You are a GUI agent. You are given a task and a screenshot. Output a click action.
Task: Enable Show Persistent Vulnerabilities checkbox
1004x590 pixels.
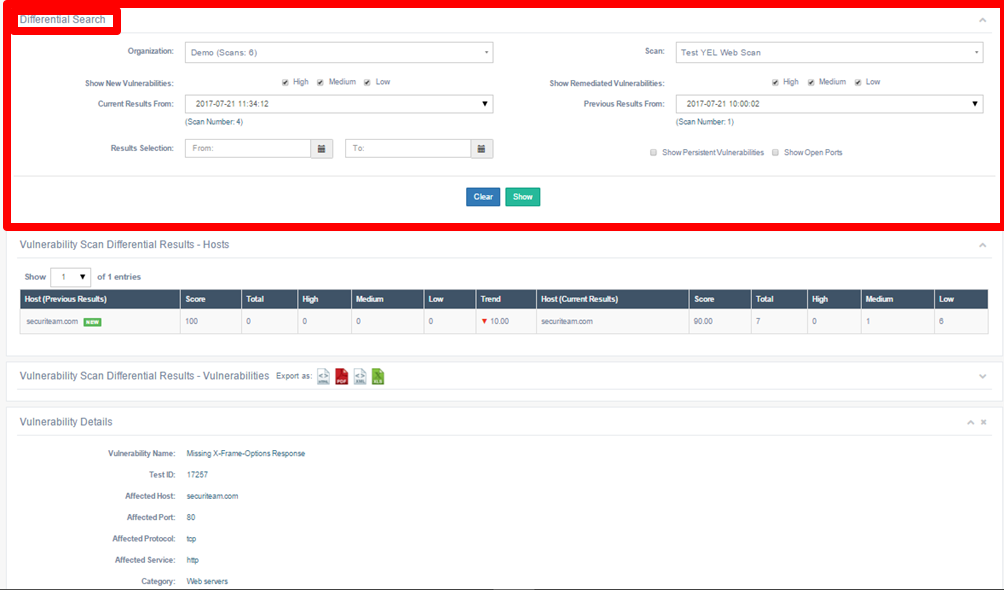(653, 153)
